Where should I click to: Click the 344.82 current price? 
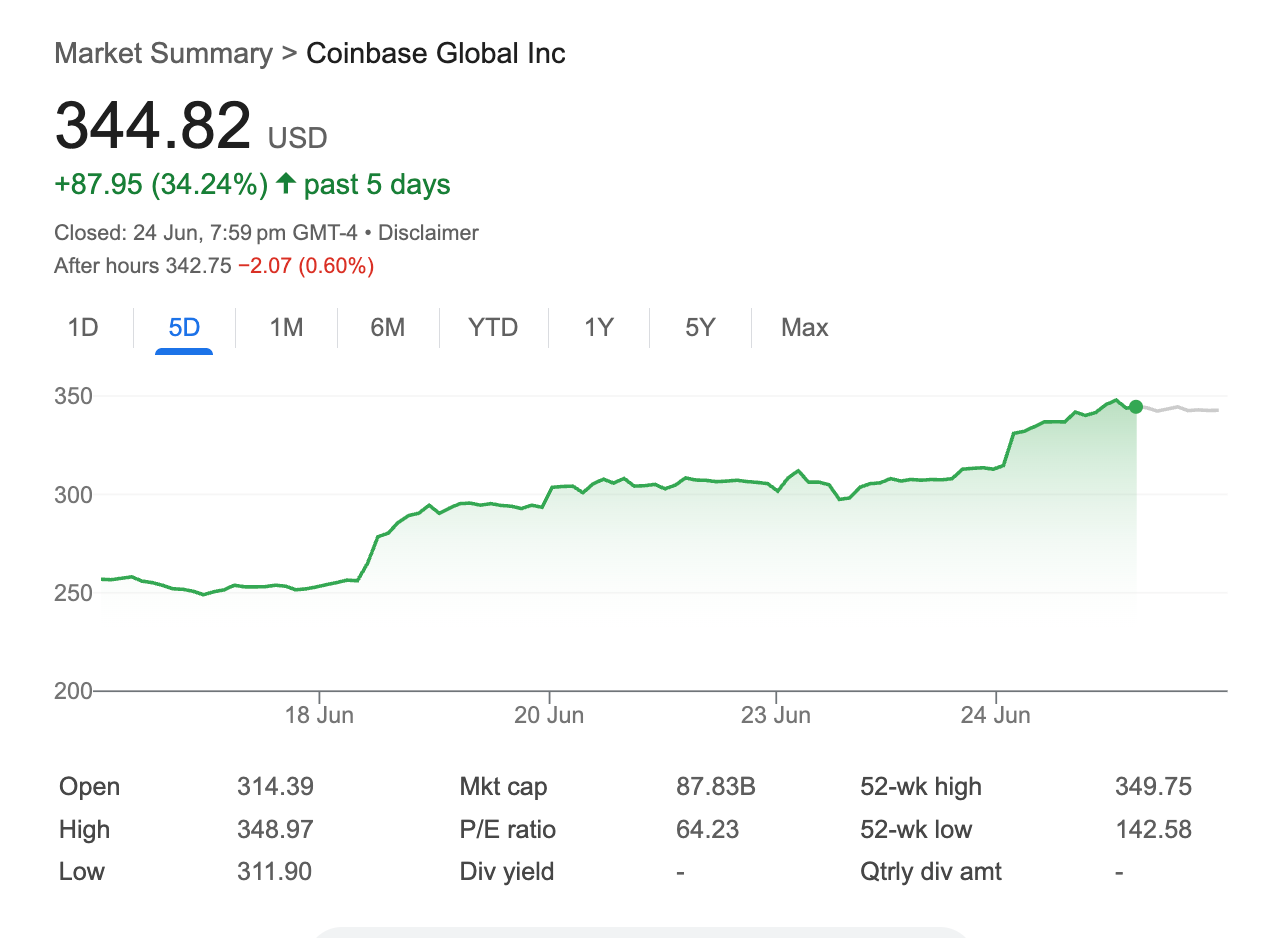pyautogui.click(x=153, y=127)
